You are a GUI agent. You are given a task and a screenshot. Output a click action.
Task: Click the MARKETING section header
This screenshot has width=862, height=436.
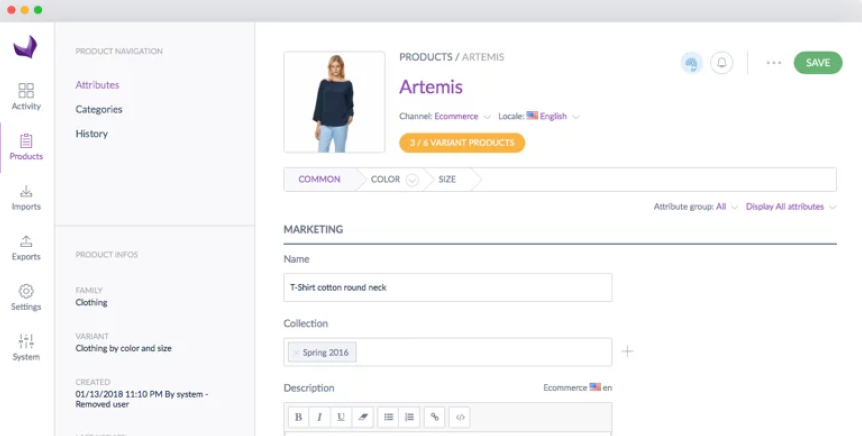pos(313,229)
